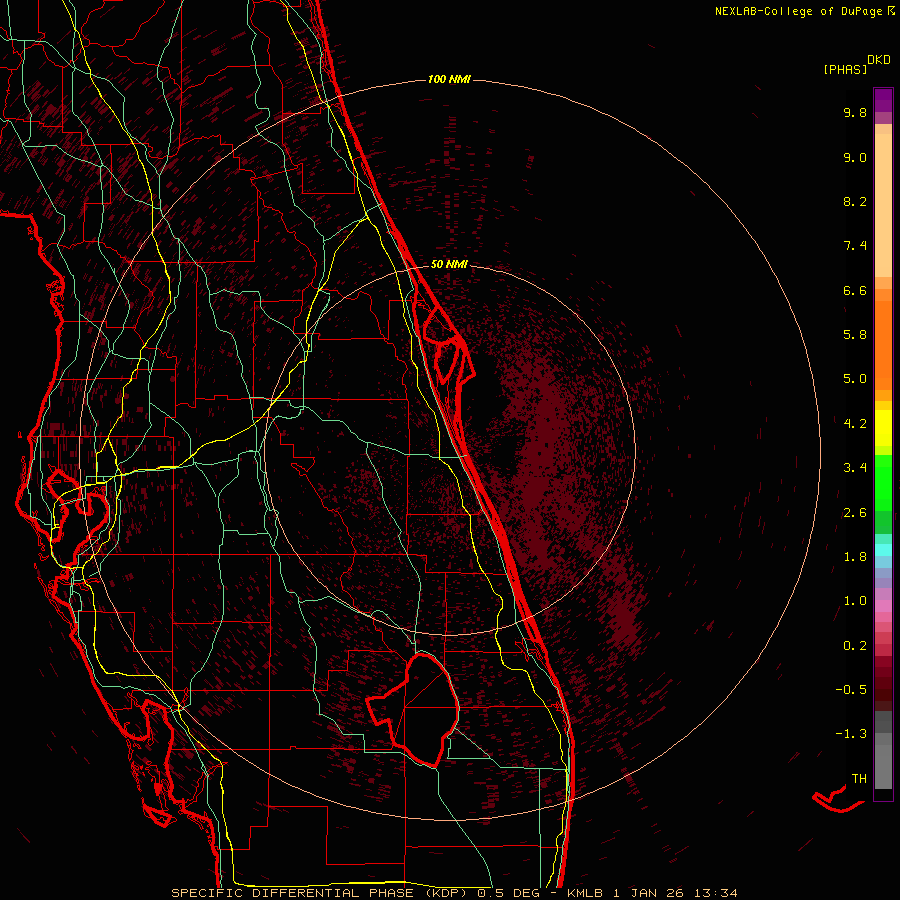Select the 1.0 value on color scale
The image size is (900, 900).
pyautogui.click(x=855, y=601)
